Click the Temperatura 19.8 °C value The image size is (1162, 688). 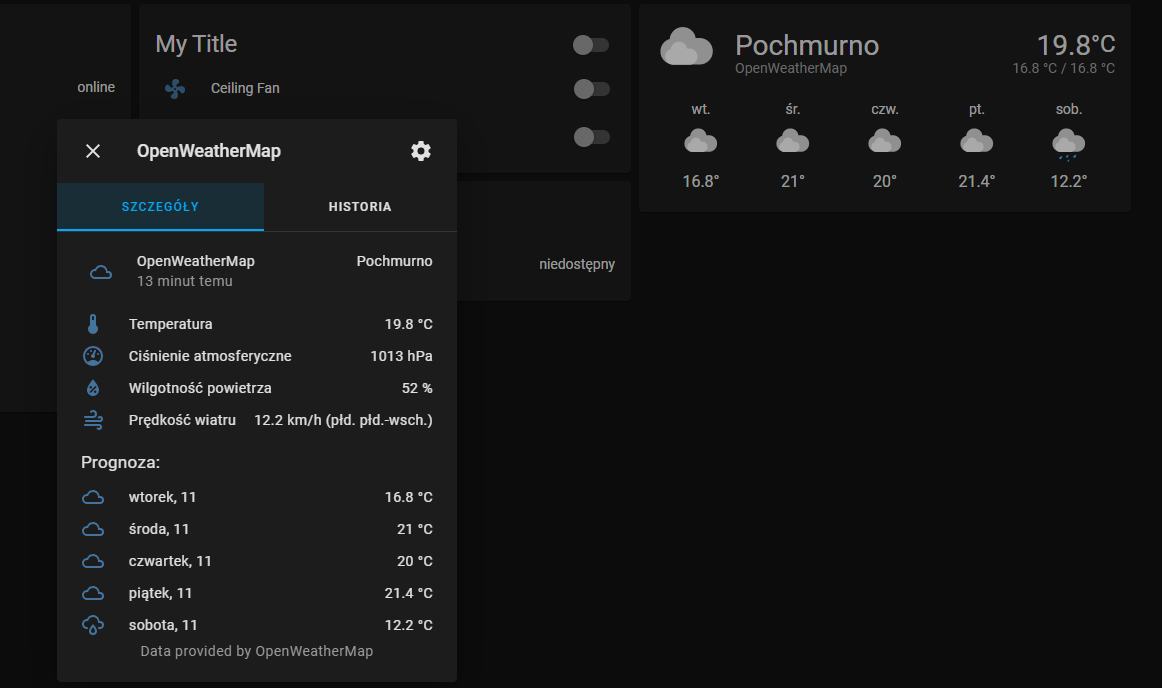pos(408,324)
